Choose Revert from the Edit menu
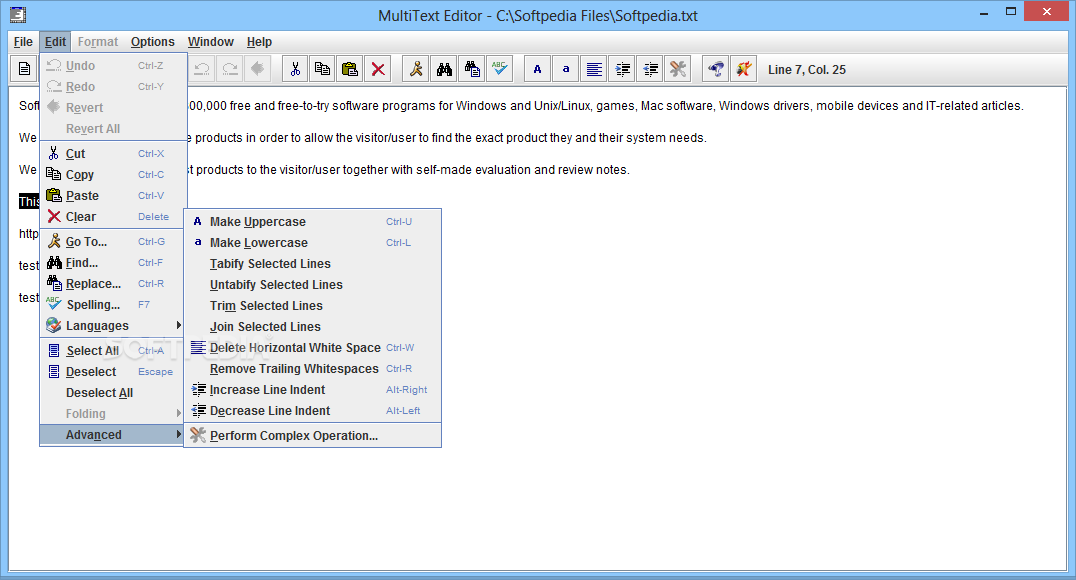The height and width of the screenshot is (580, 1076). click(113, 108)
